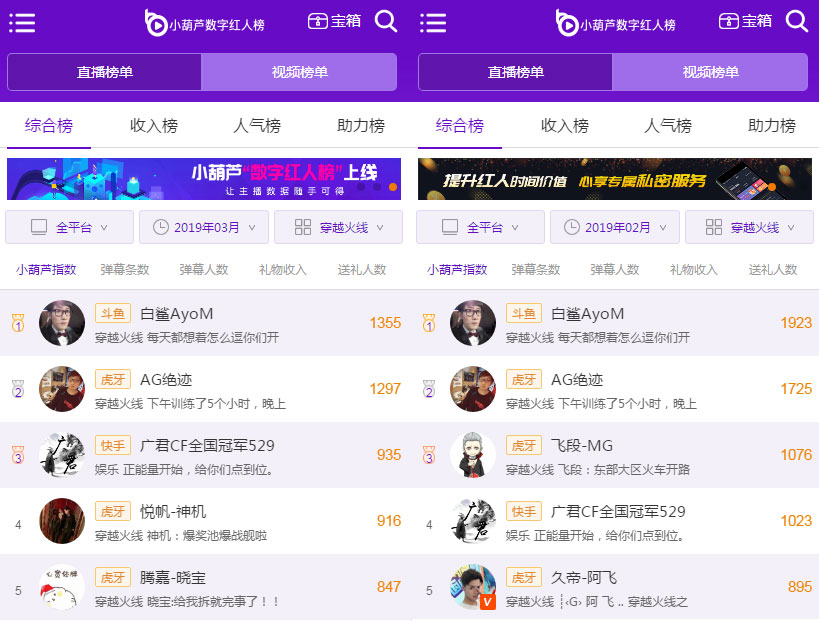
Task: Sort by 弹幕人数 in right panel
Action: 615,270
